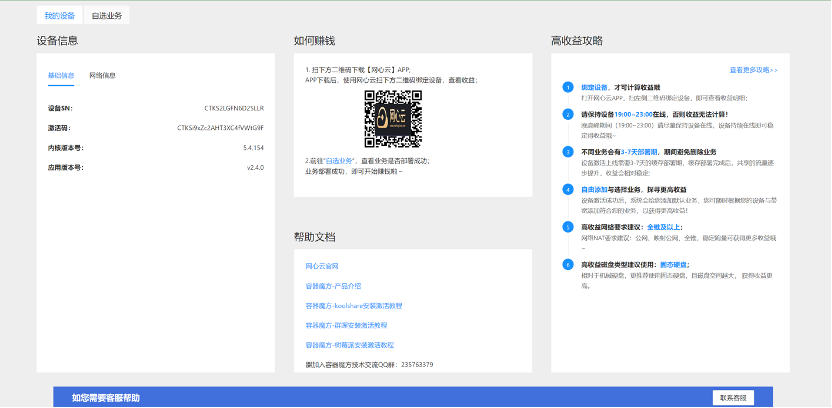Open the 网心云官网 link

(322, 266)
